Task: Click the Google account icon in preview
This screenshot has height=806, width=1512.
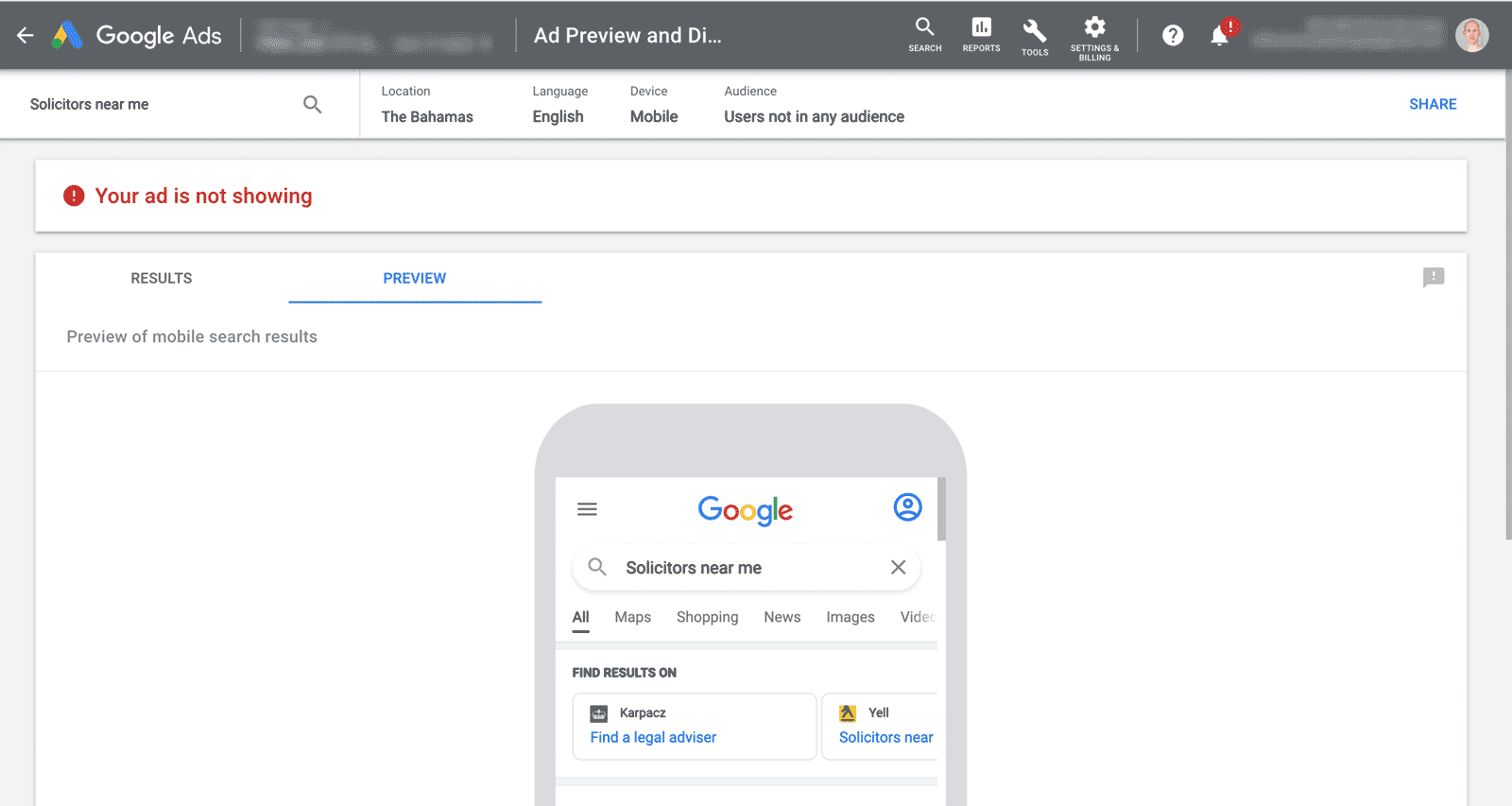Action: pos(907,507)
